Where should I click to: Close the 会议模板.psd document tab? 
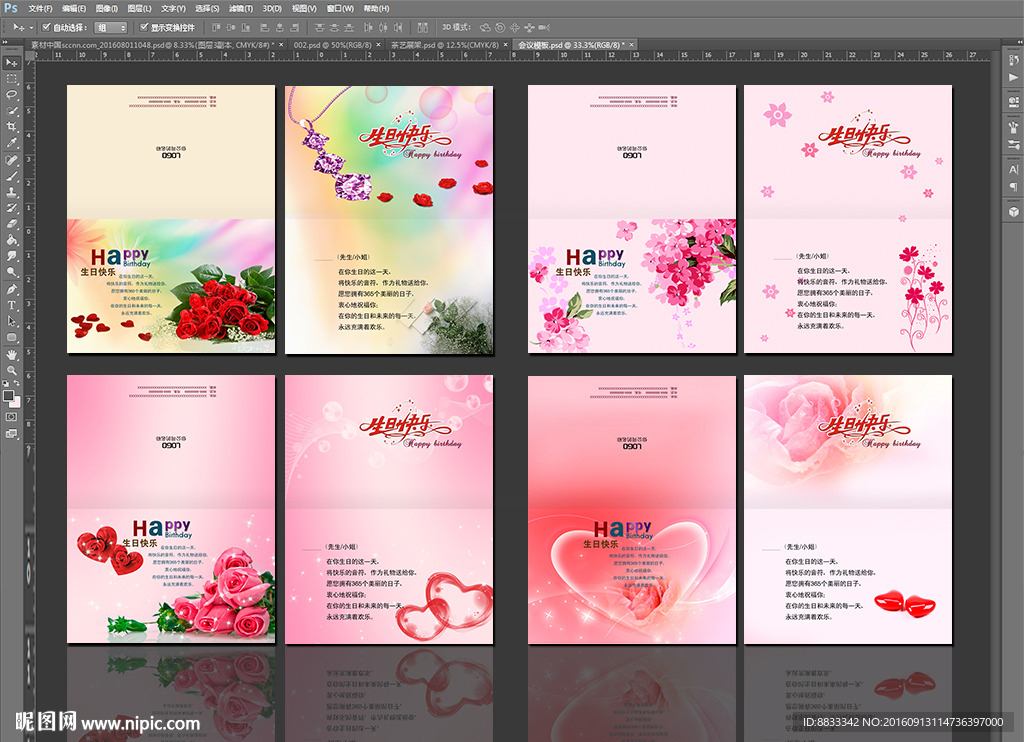pos(631,45)
